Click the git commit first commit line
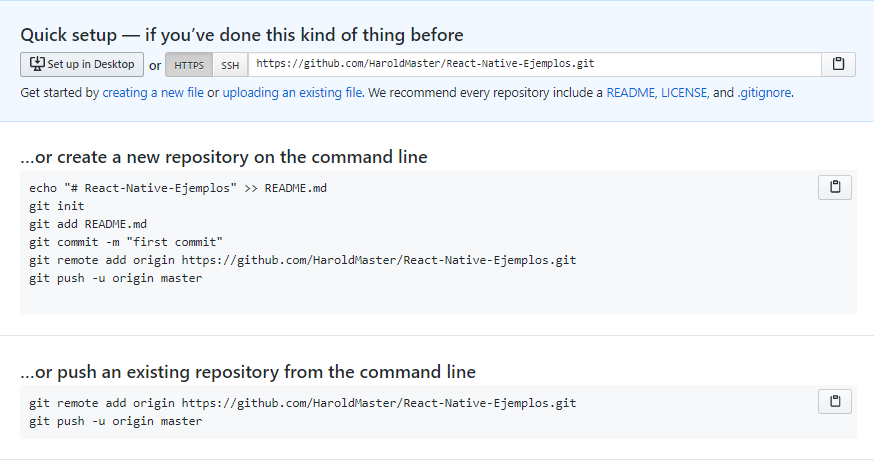 (126, 242)
